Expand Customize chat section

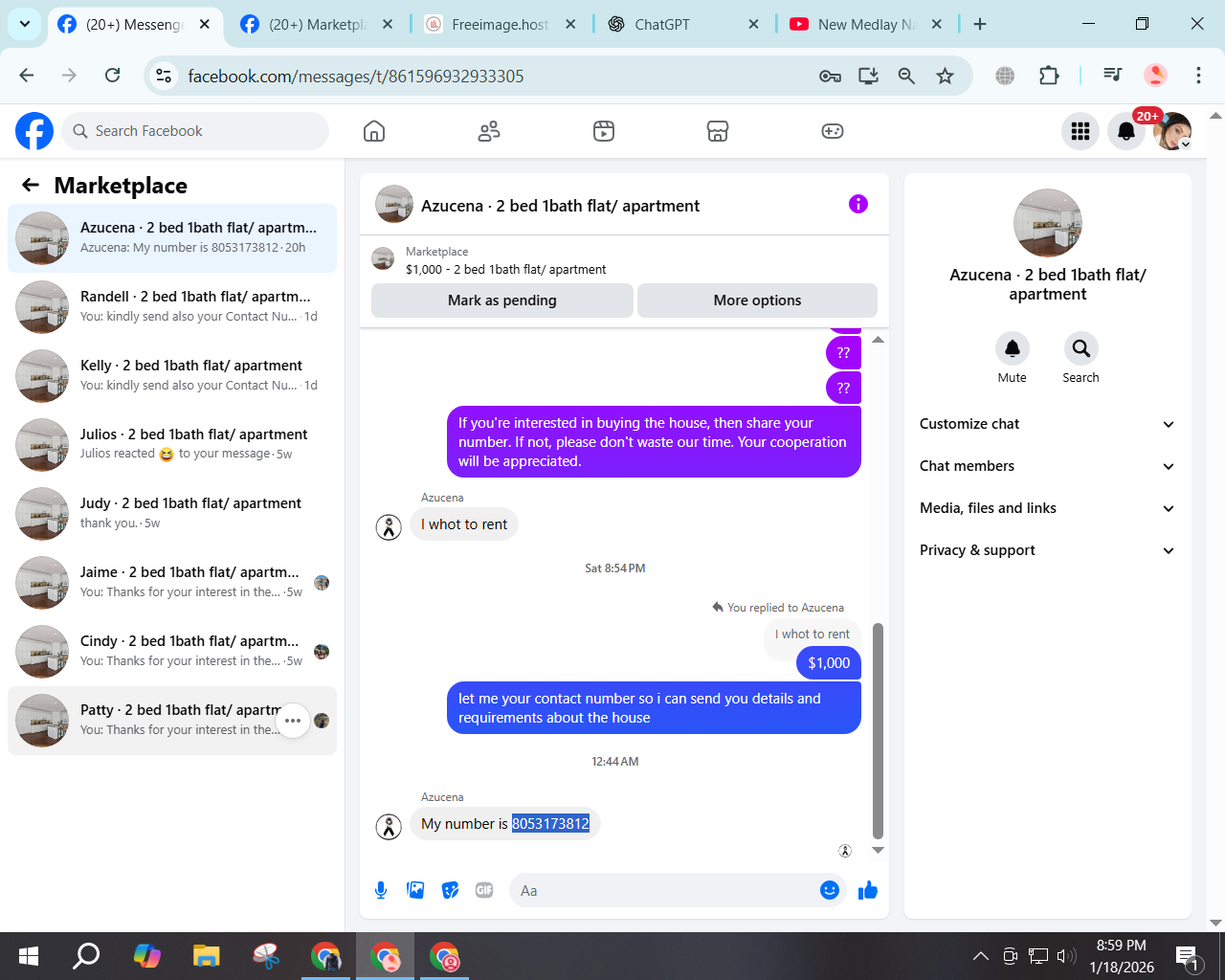[x=1047, y=424]
